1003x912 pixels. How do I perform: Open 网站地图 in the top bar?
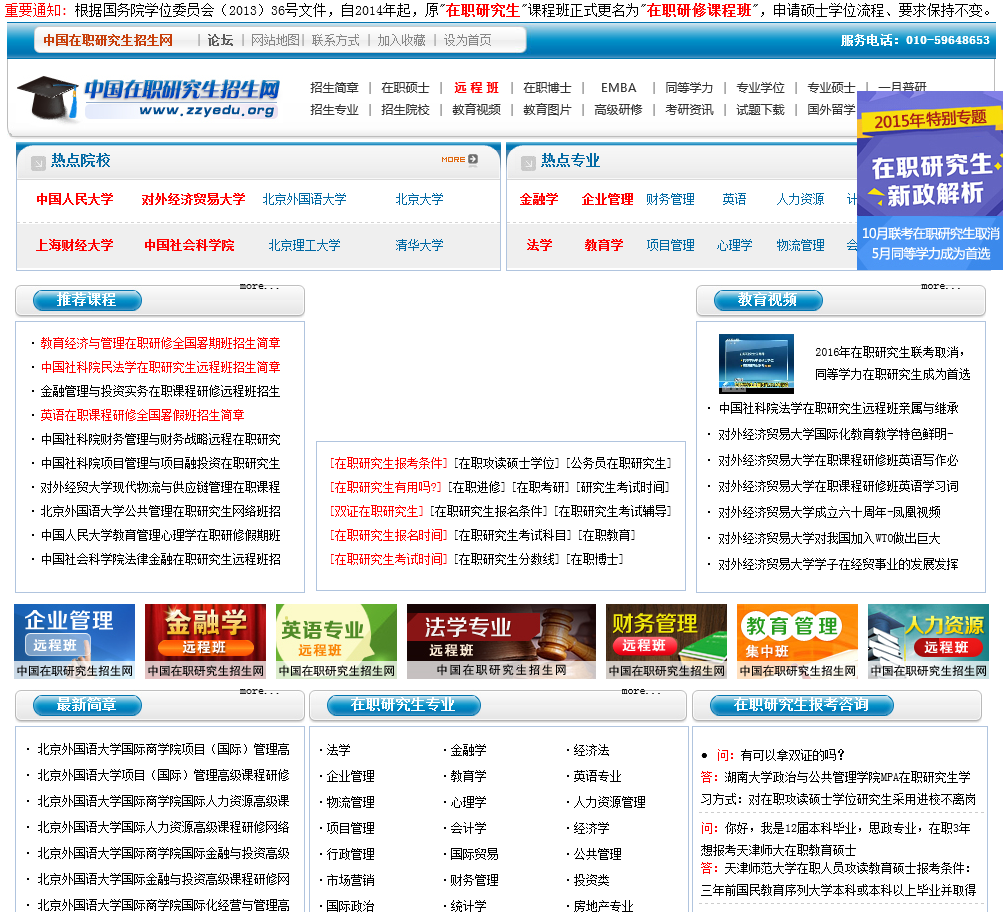[275, 40]
